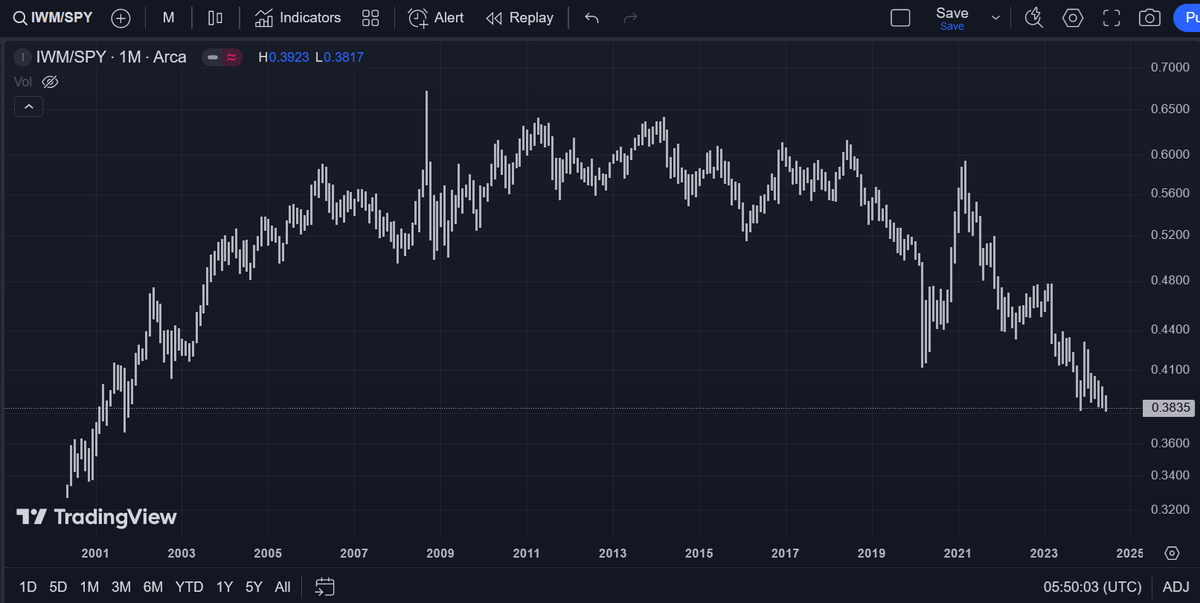
Task: Click the 0.4800 price axis label
Action: 1170,281
